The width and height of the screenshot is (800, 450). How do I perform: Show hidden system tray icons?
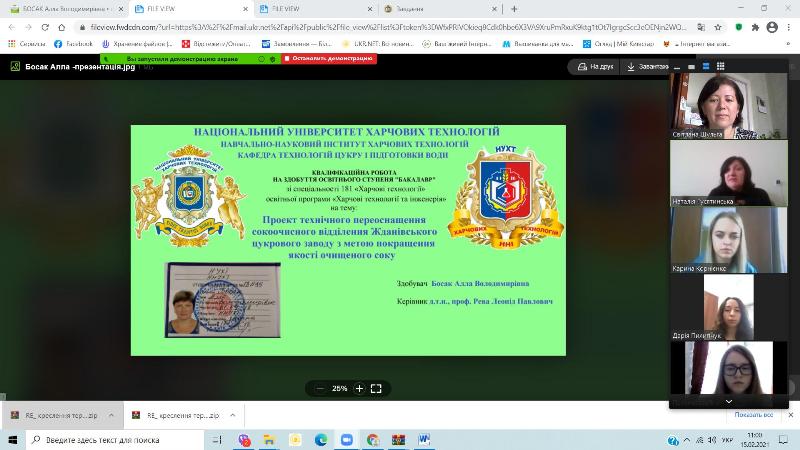(x=687, y=440)
